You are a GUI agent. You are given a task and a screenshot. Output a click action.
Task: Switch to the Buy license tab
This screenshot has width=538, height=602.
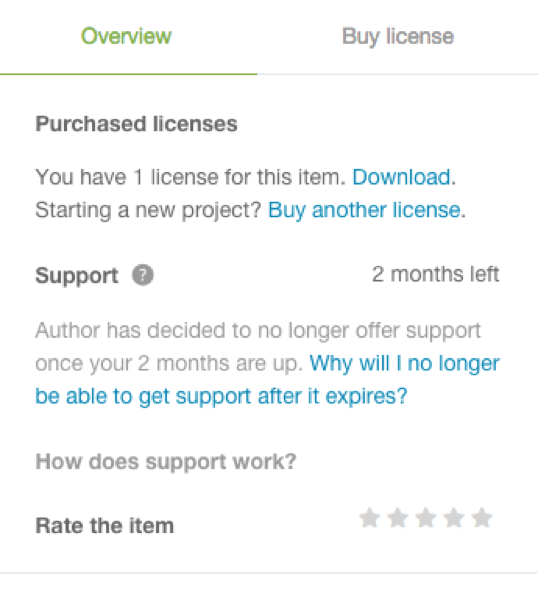point(398,37)
